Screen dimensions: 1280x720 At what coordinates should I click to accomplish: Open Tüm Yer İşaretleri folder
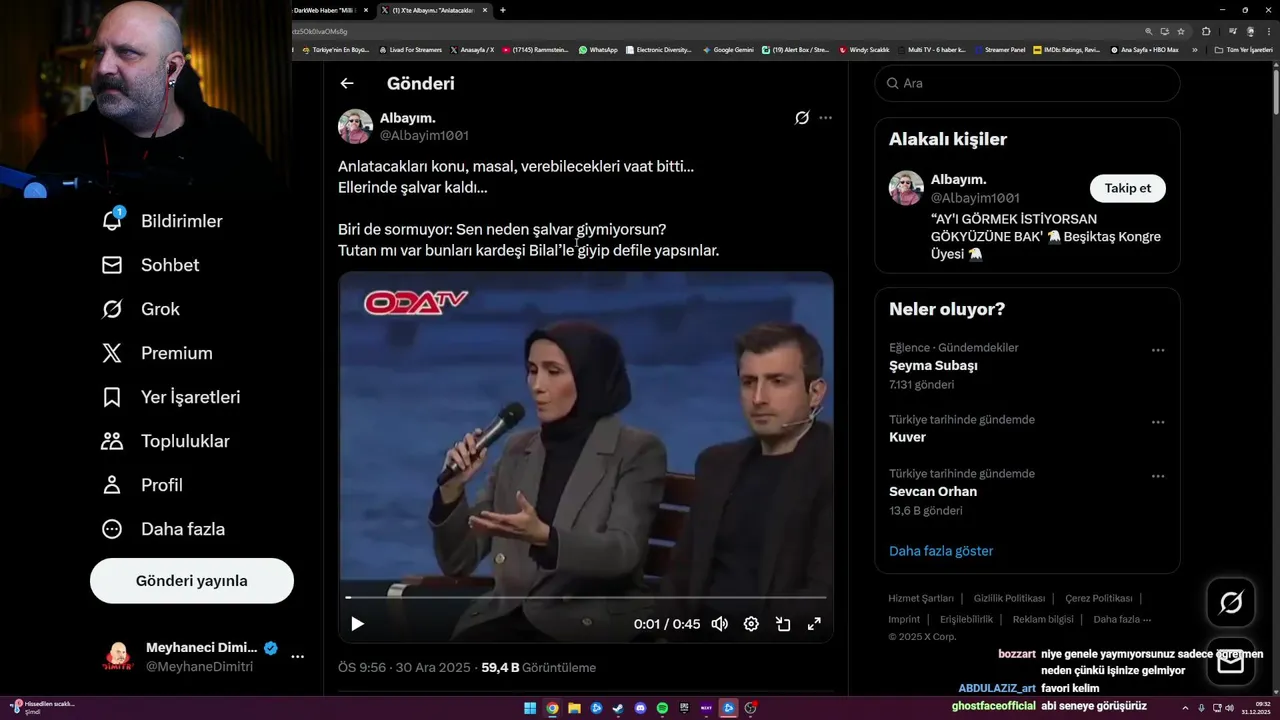coord(1243,49)
